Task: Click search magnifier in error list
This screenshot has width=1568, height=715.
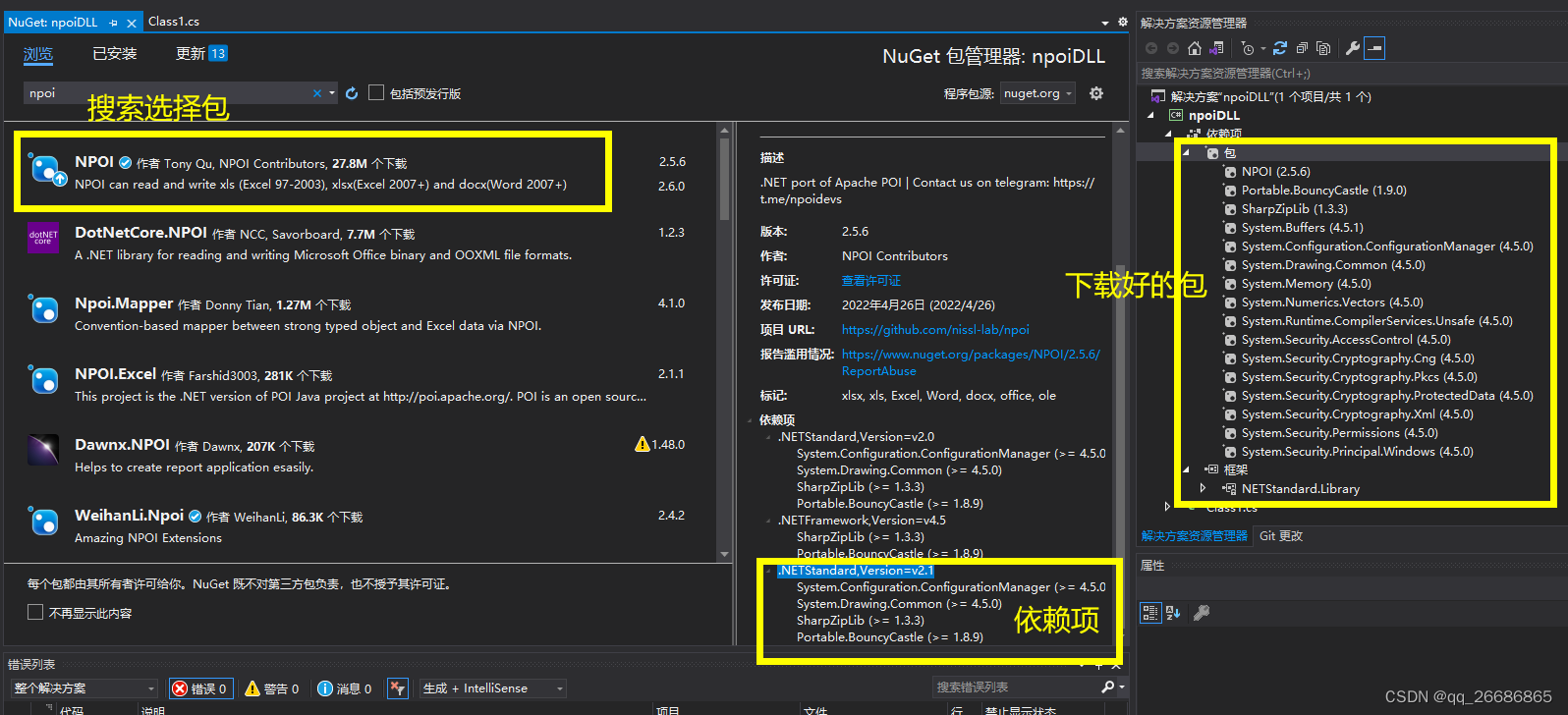Action: tap(1108, 687)
